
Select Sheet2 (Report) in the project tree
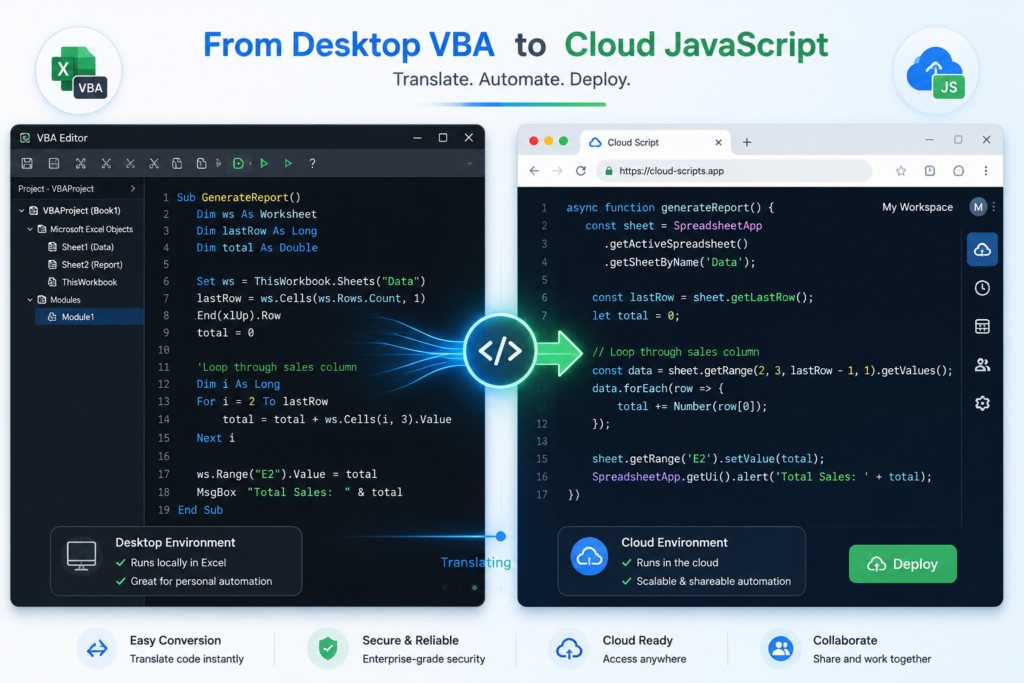point(91,264)
